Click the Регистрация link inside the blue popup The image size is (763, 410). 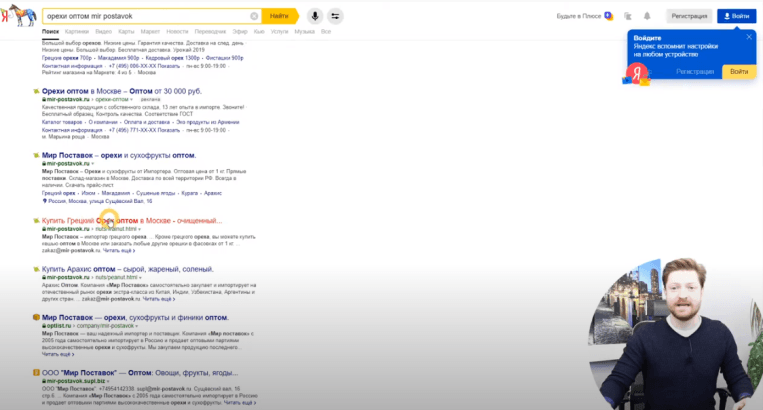[x=695, y=71]
